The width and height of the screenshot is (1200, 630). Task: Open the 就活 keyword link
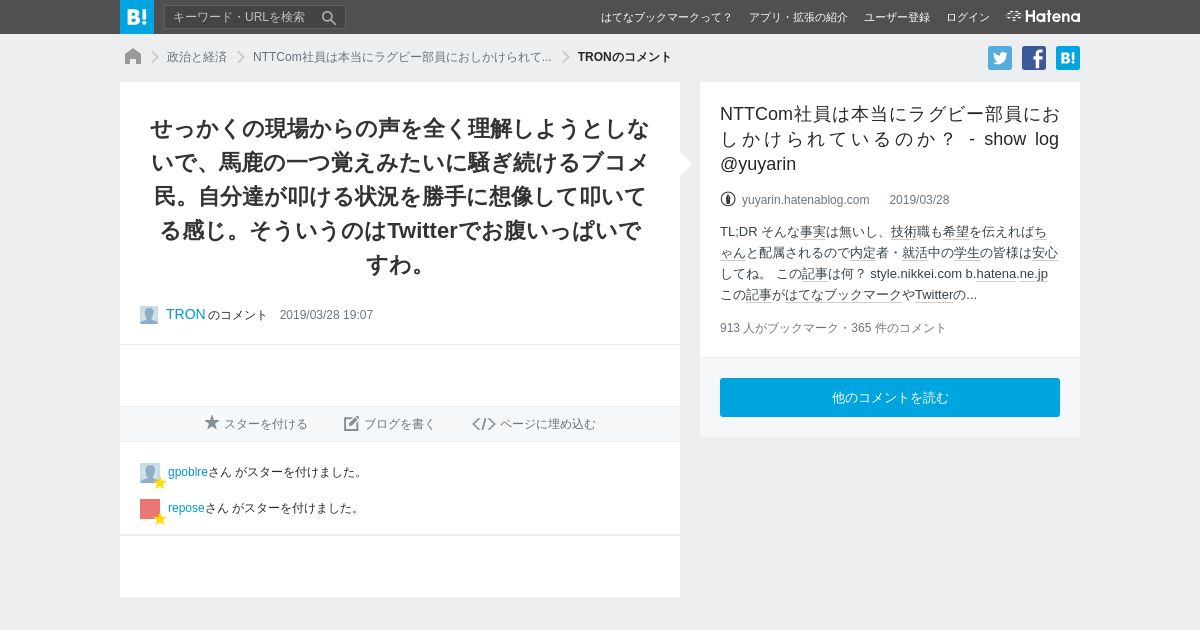(914, 253)
